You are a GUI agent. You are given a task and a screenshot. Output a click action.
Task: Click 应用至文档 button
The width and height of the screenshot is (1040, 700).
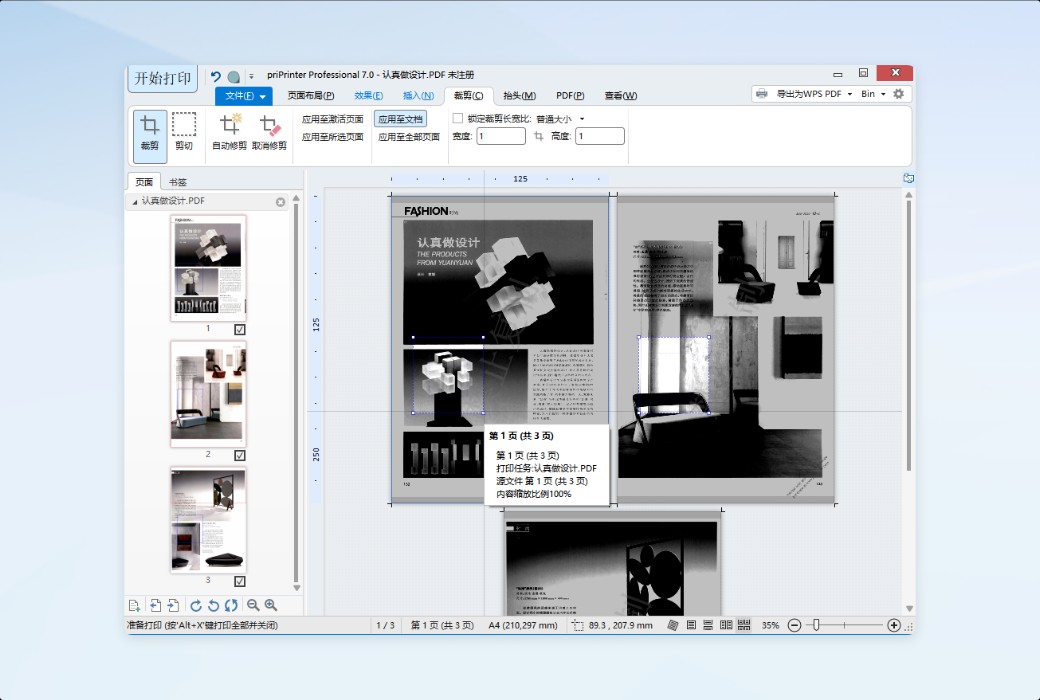400,119
